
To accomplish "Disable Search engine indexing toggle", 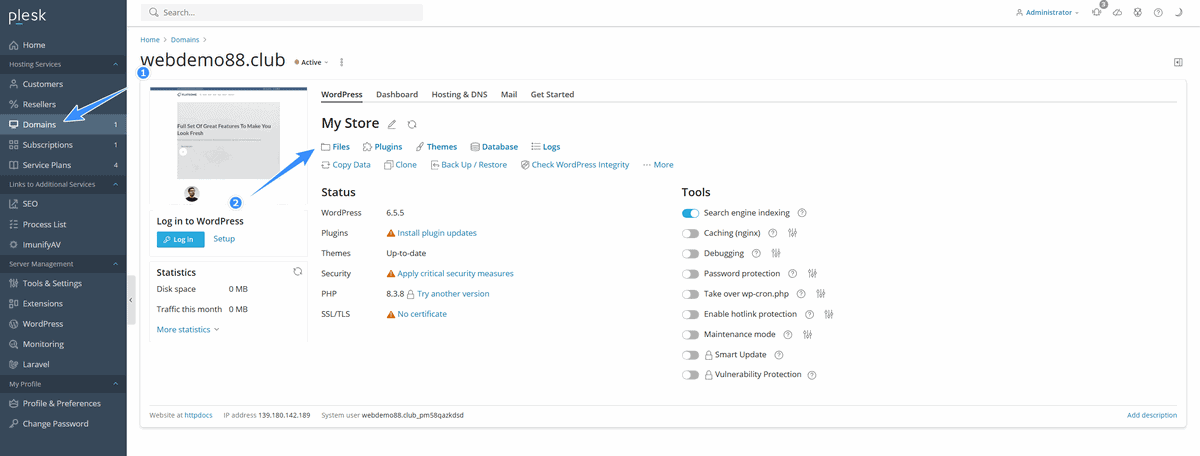I will (x=690, y=213).
